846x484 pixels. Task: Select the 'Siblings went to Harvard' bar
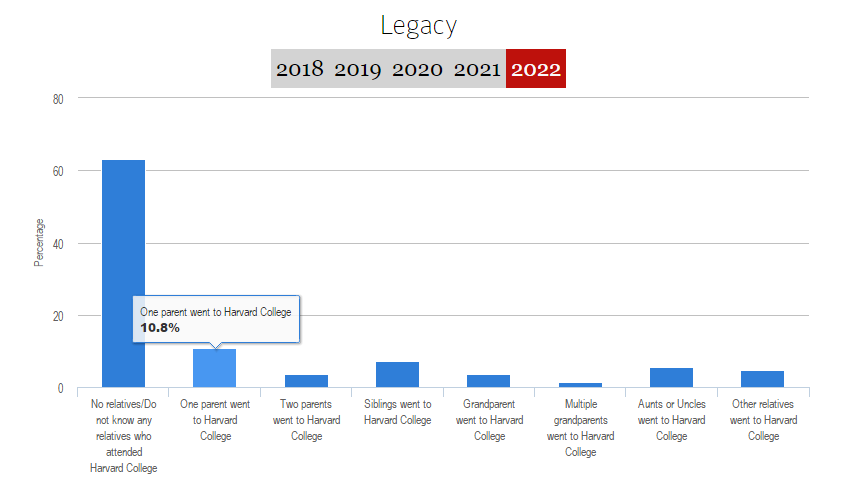click(x=397, y=375)
